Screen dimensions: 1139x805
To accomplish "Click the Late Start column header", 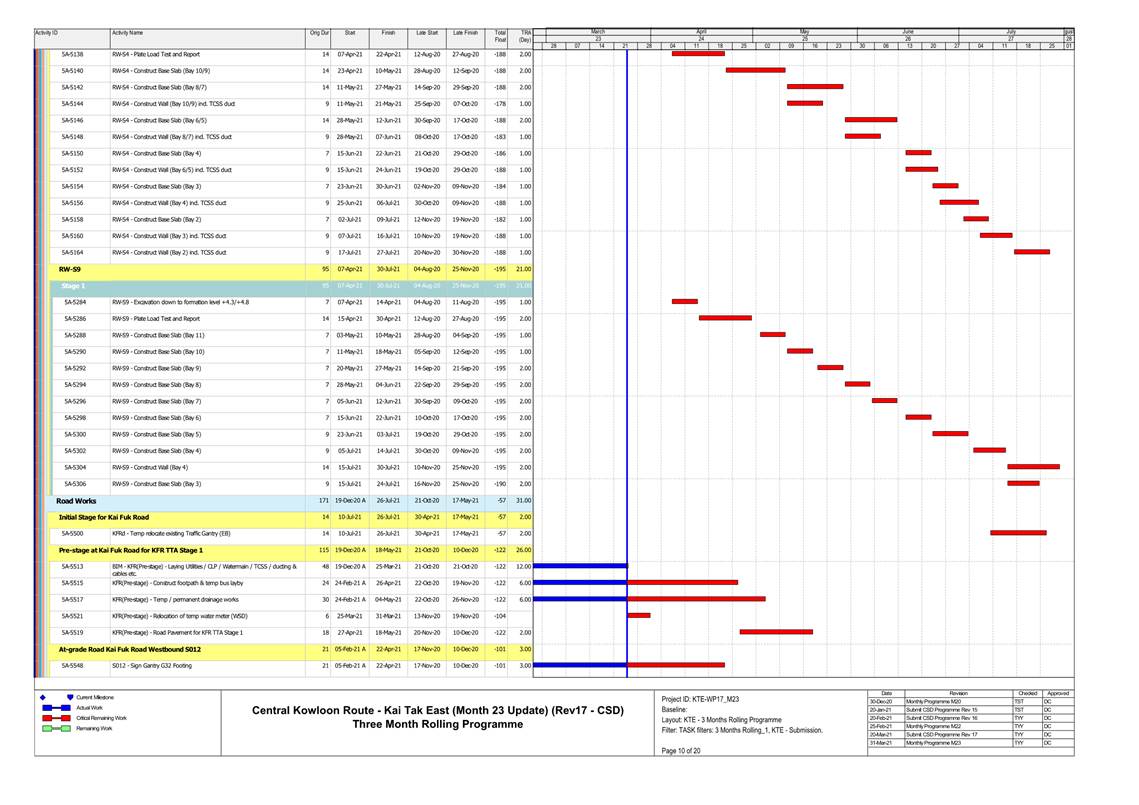I will point(426,34).
